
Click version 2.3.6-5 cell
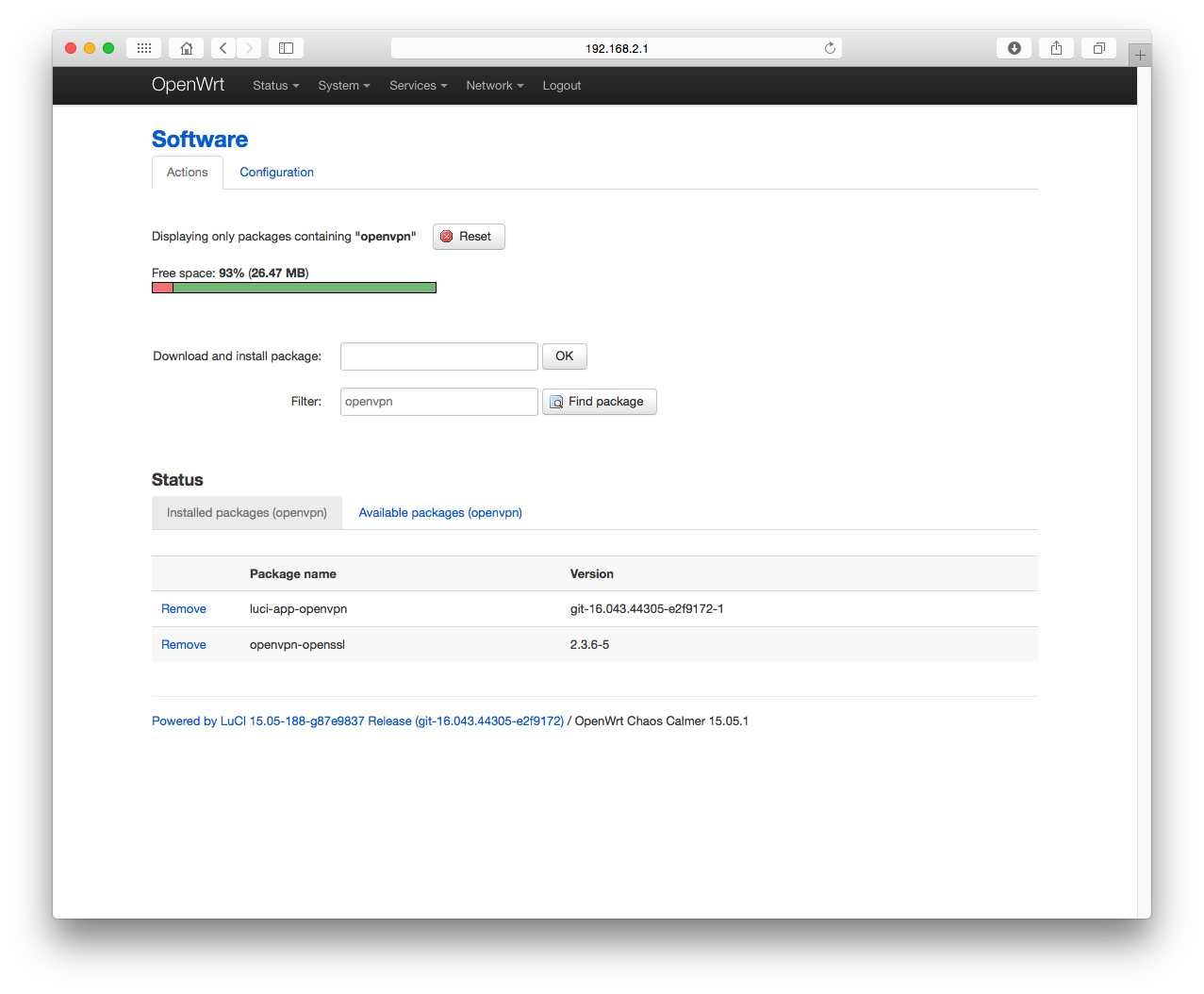589,645
